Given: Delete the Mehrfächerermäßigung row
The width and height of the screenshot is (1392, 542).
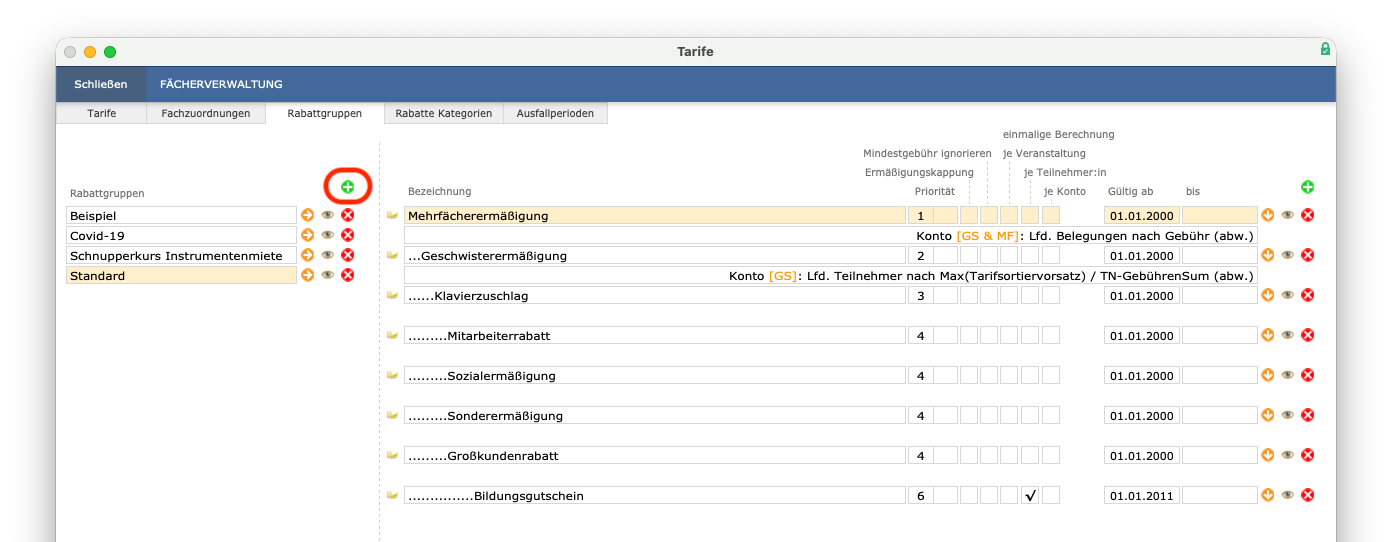Looking at the screenshot, I should (x=1307, y=215).
